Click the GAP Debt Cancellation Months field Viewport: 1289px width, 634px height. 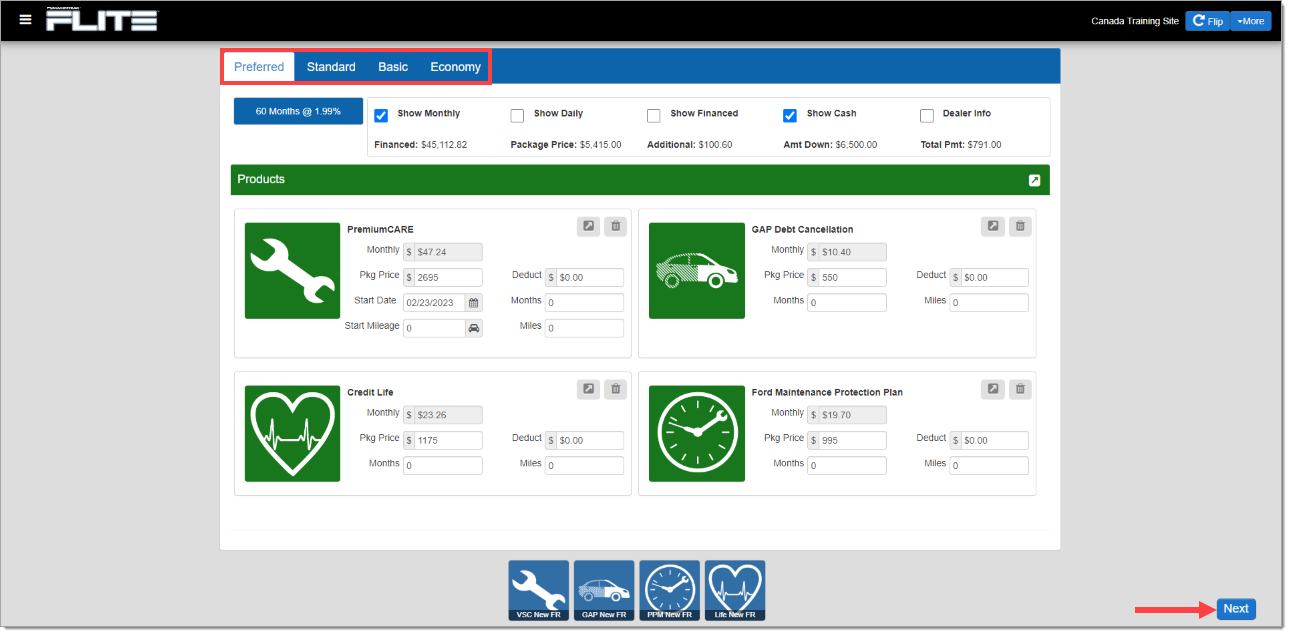(x=847, y=303)
